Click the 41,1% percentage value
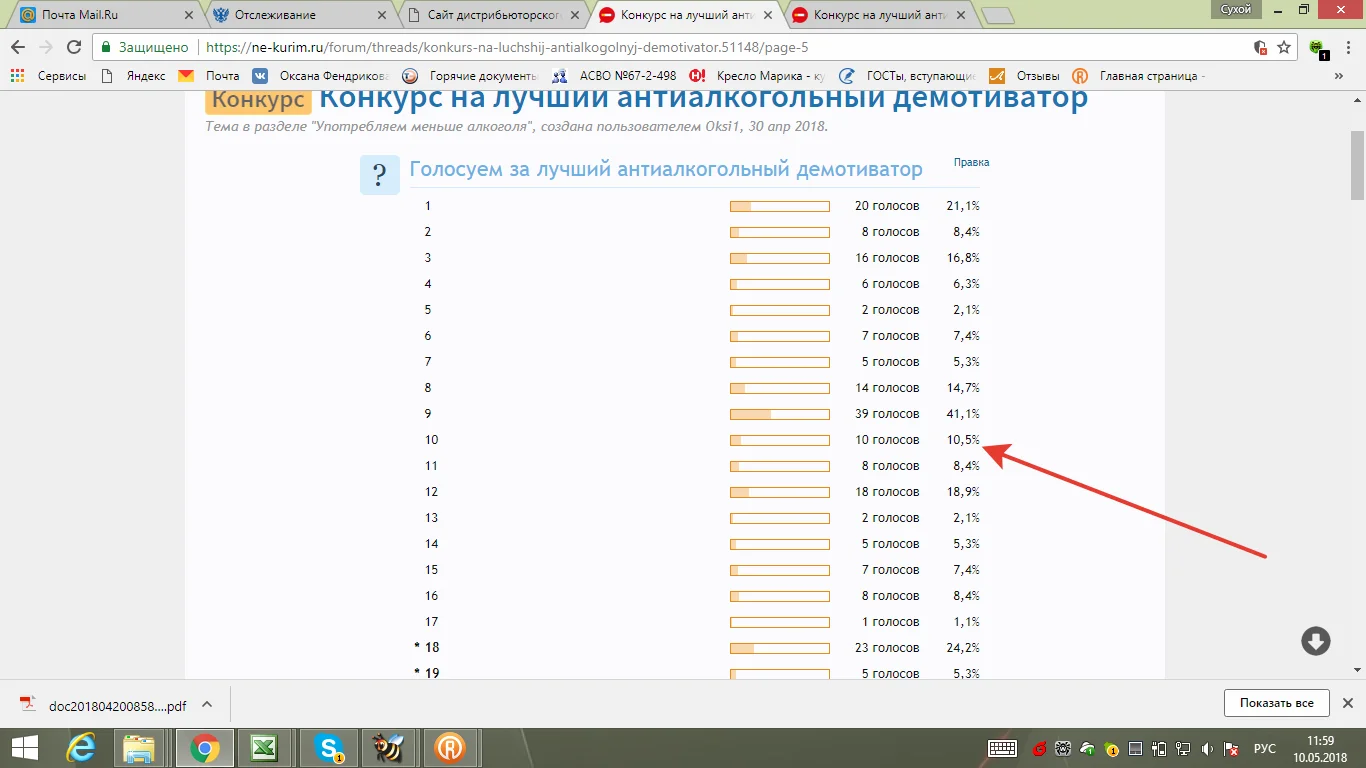 pos(963,414)
